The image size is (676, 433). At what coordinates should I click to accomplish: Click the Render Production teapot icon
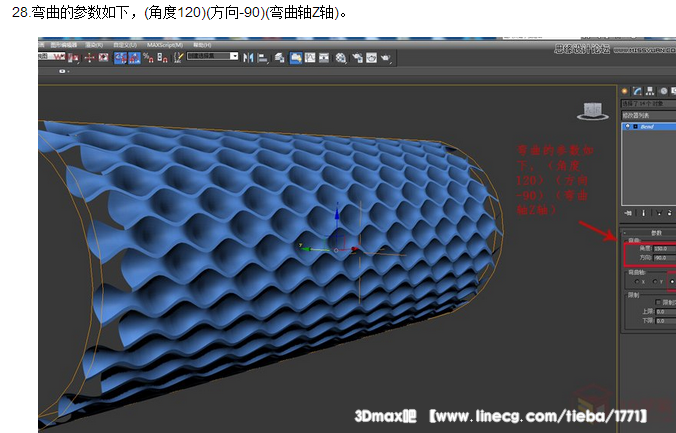coord(386,58)
